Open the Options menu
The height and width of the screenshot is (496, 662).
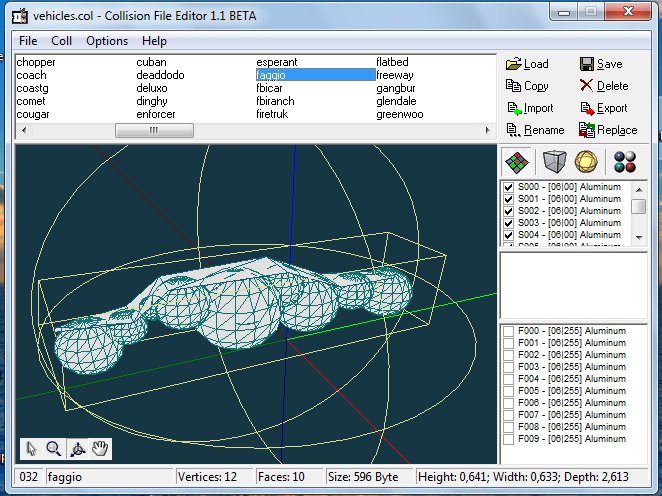pyautogui.click(x=107, y=41)
